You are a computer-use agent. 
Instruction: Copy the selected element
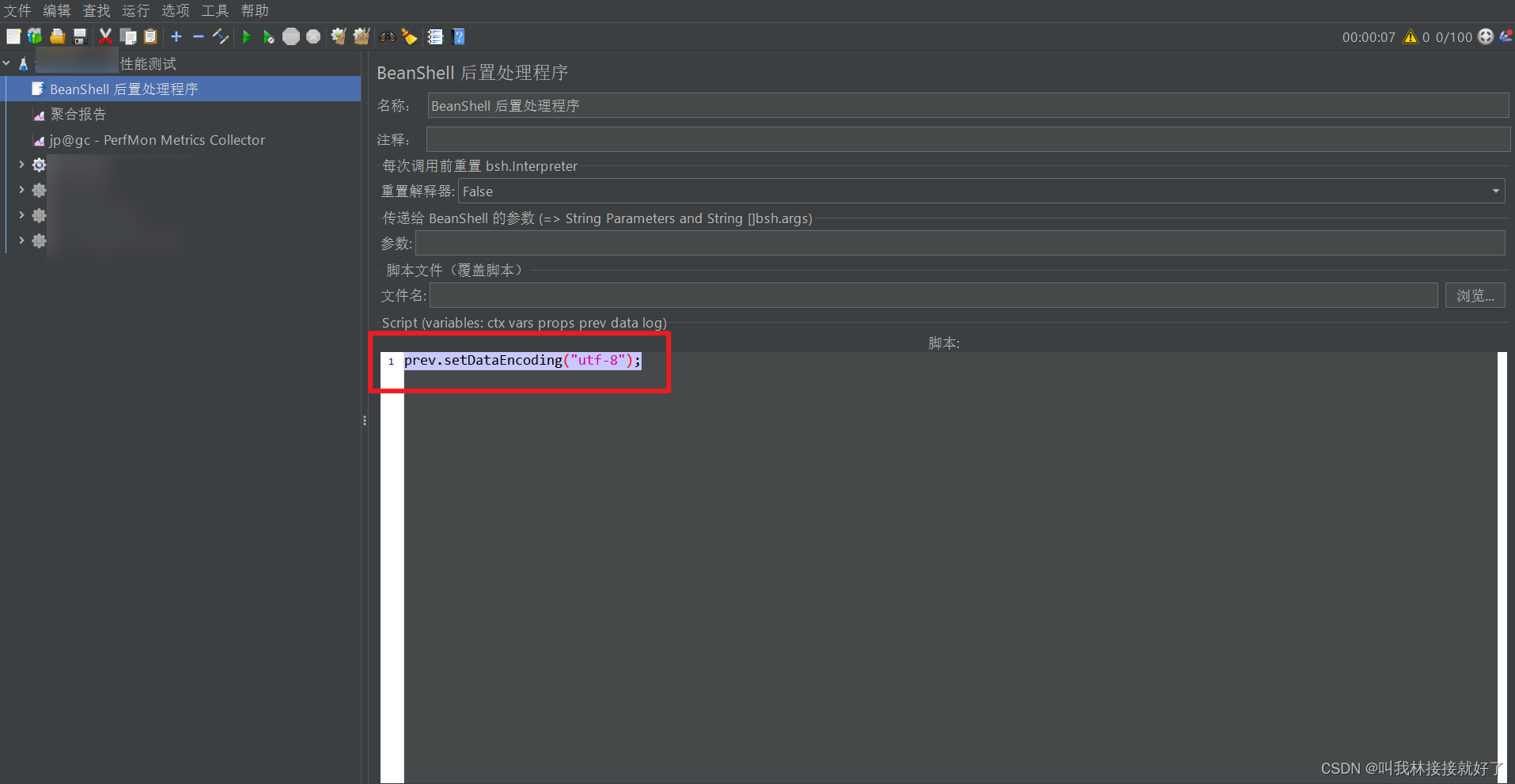tap(128, 36)
